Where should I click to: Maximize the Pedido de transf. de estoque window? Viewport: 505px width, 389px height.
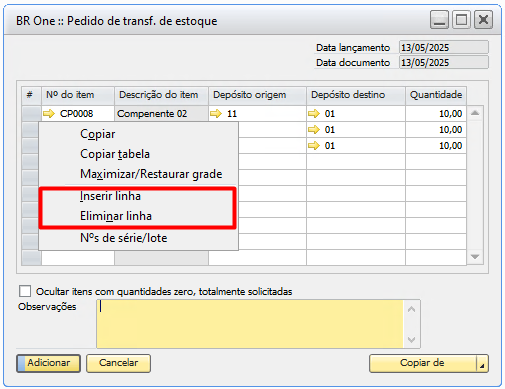tap(461, 20)
